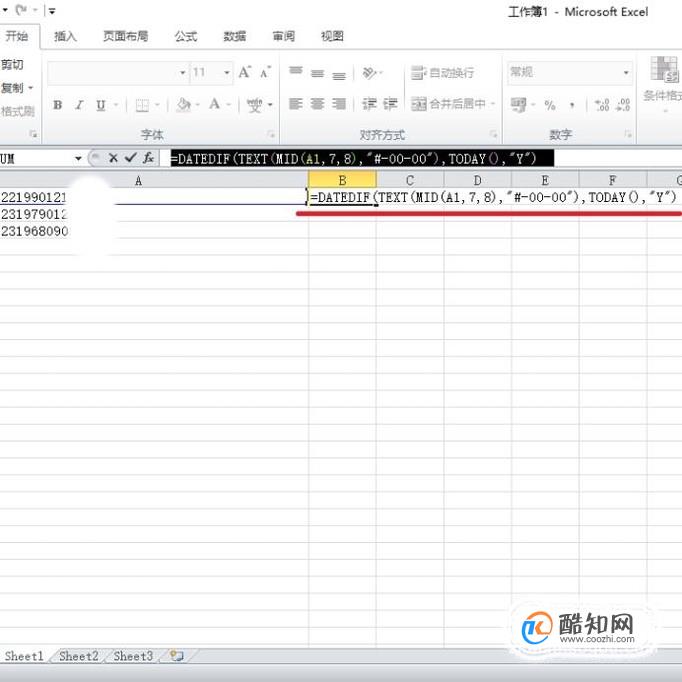Apply the fill color bucket
The width and height of the screenshot is (682, 682).
click(184, 104)
